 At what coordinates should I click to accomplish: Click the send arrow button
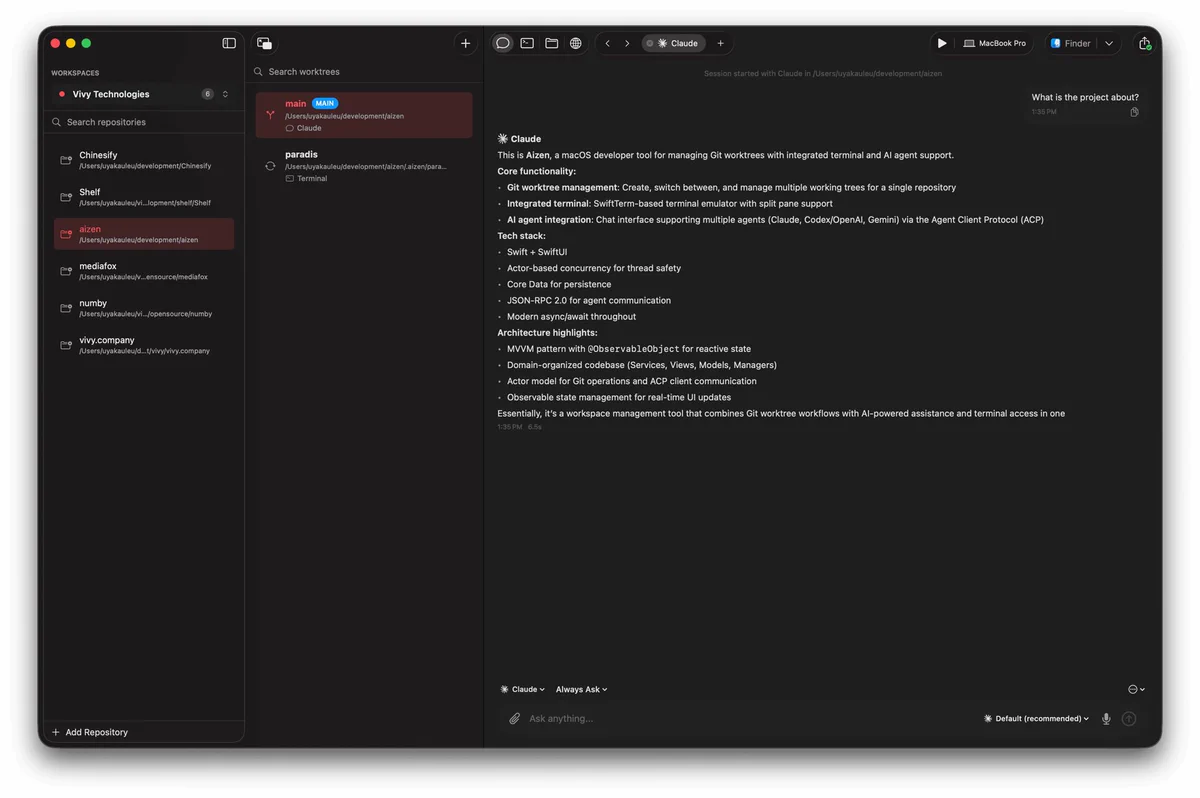coord(1129,718)
